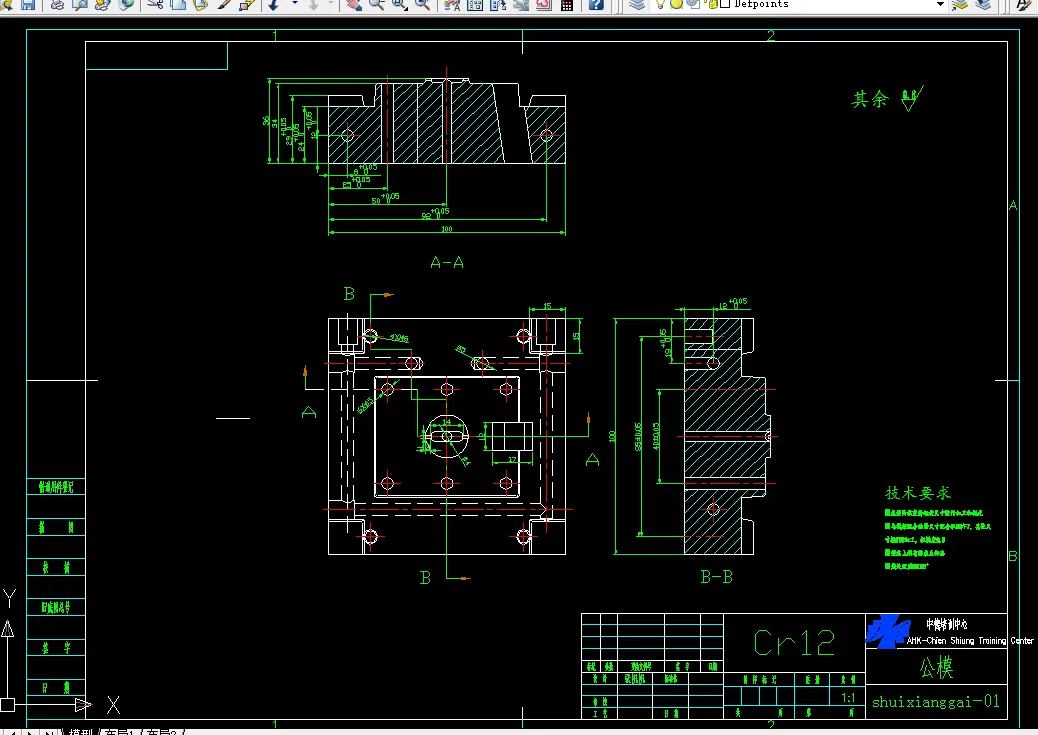Image resolution: width=1038 pixels, height=735 pixels.
Task: Open the Text Style icon
Action: point(1023,5)
